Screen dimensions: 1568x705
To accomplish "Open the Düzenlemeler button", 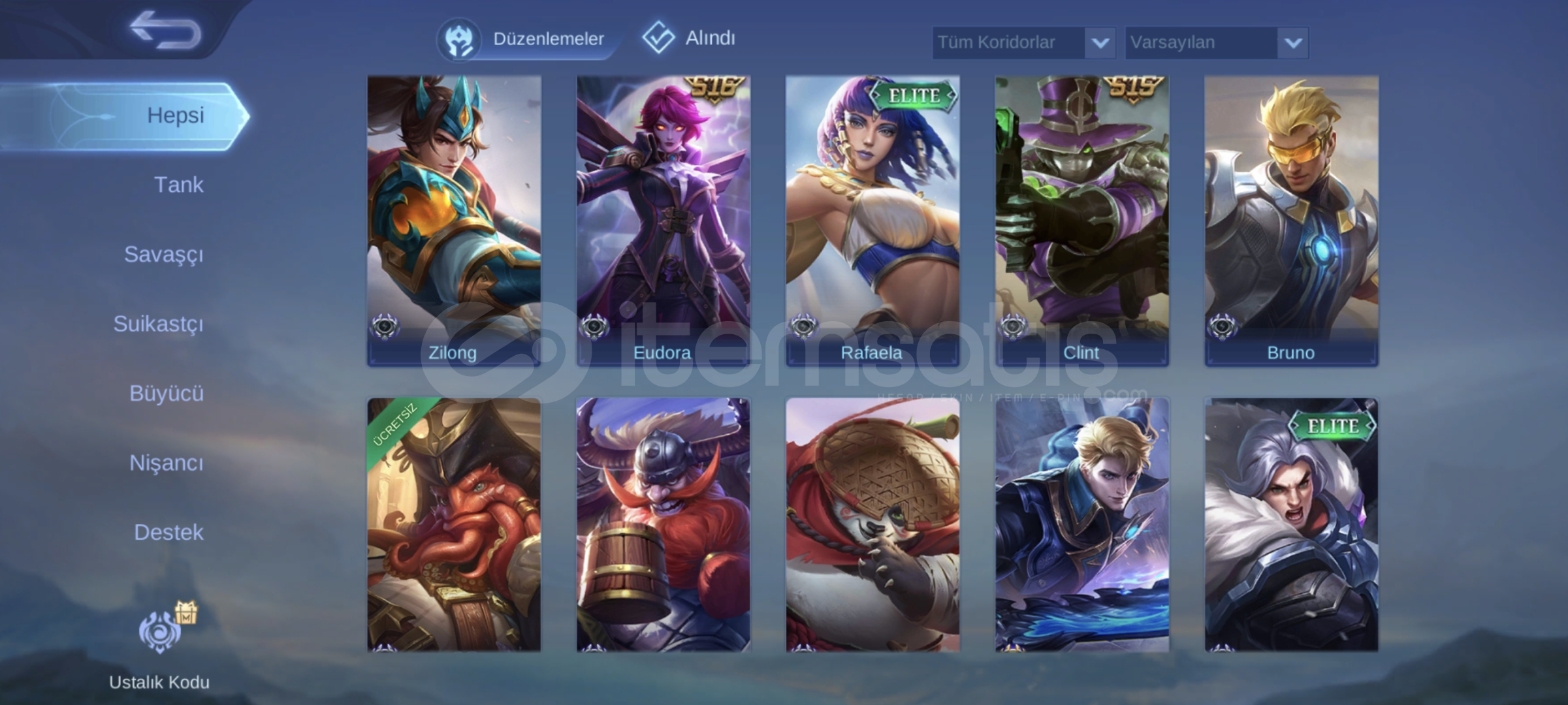I will (x=526, y=39).
